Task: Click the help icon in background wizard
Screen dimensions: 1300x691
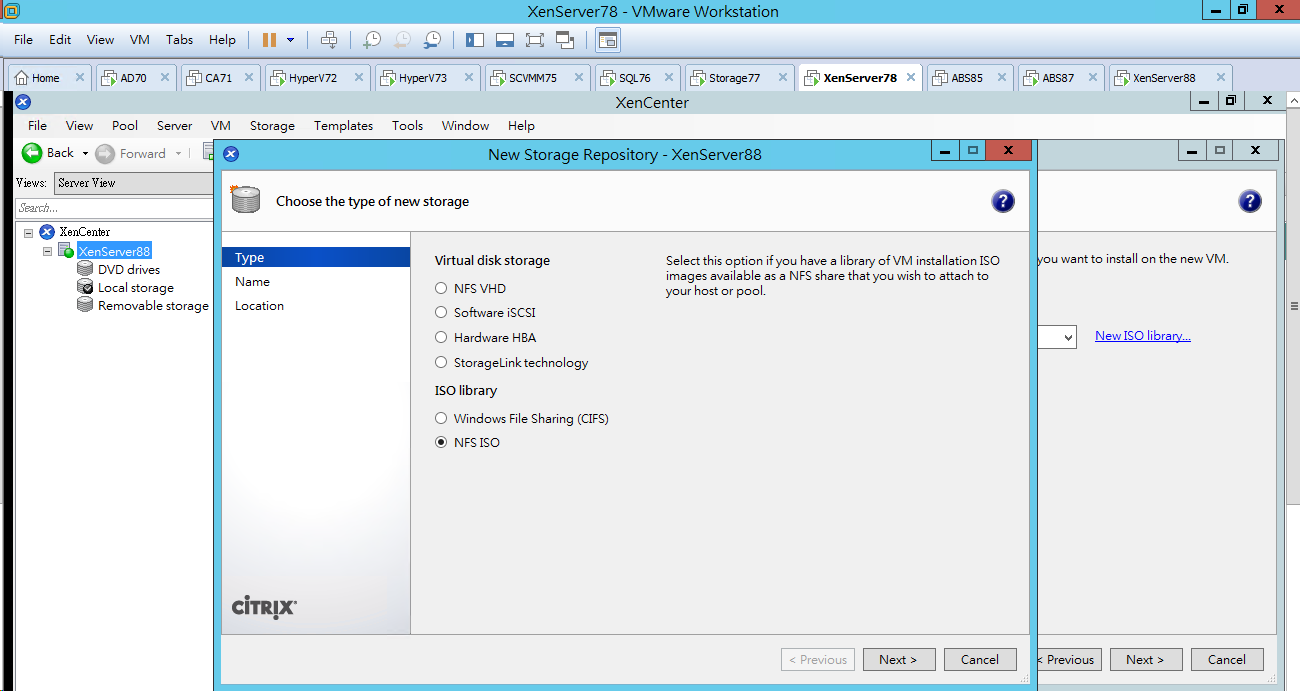Action: (x=1250, y=201)
